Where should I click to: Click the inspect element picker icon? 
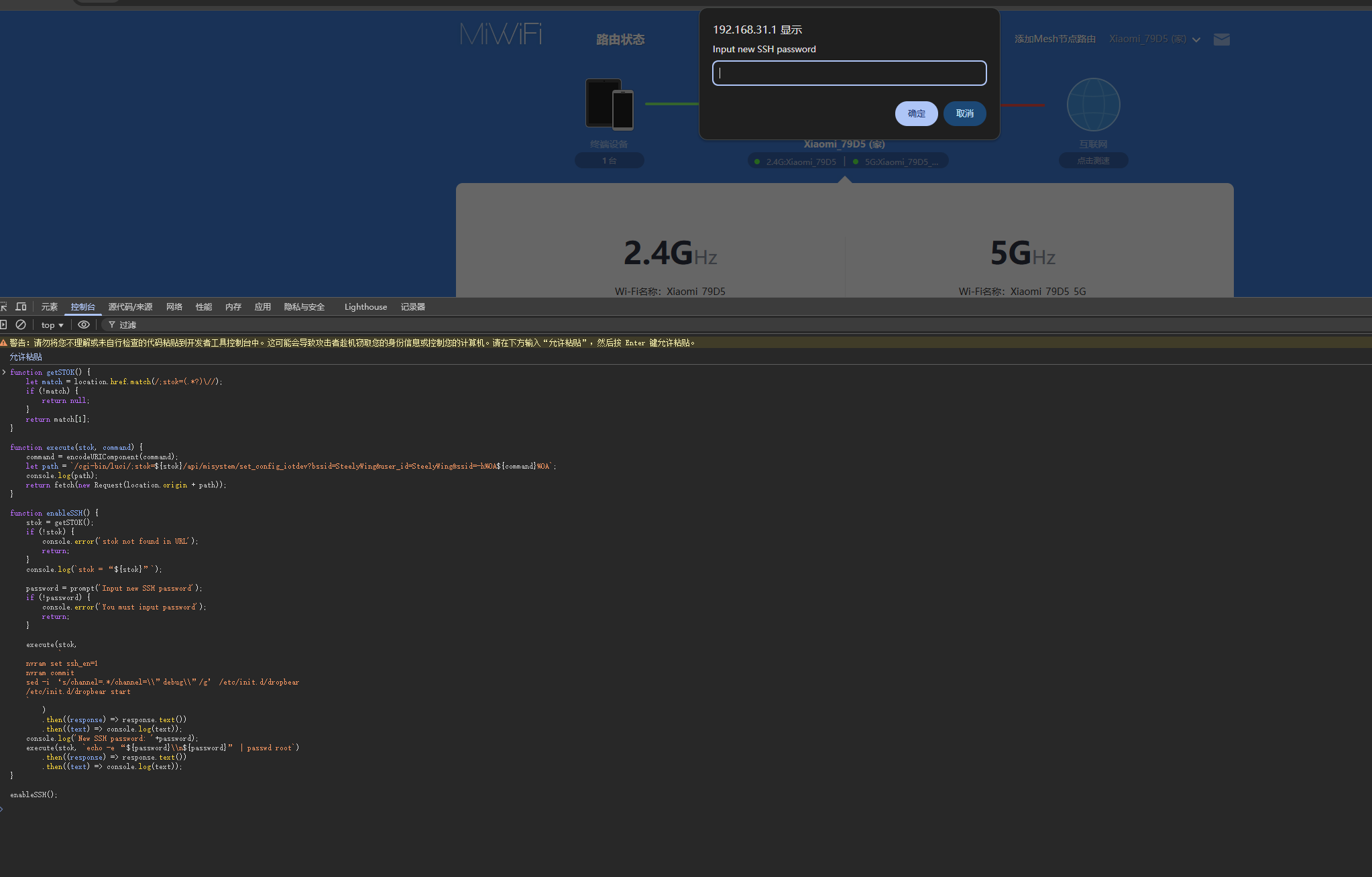tap(3, 306)
